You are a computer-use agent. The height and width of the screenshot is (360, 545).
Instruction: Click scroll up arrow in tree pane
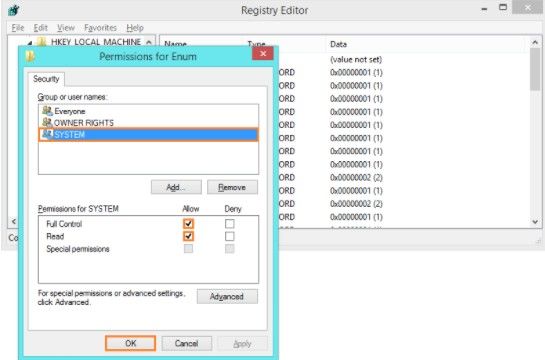tap(149, 42)
